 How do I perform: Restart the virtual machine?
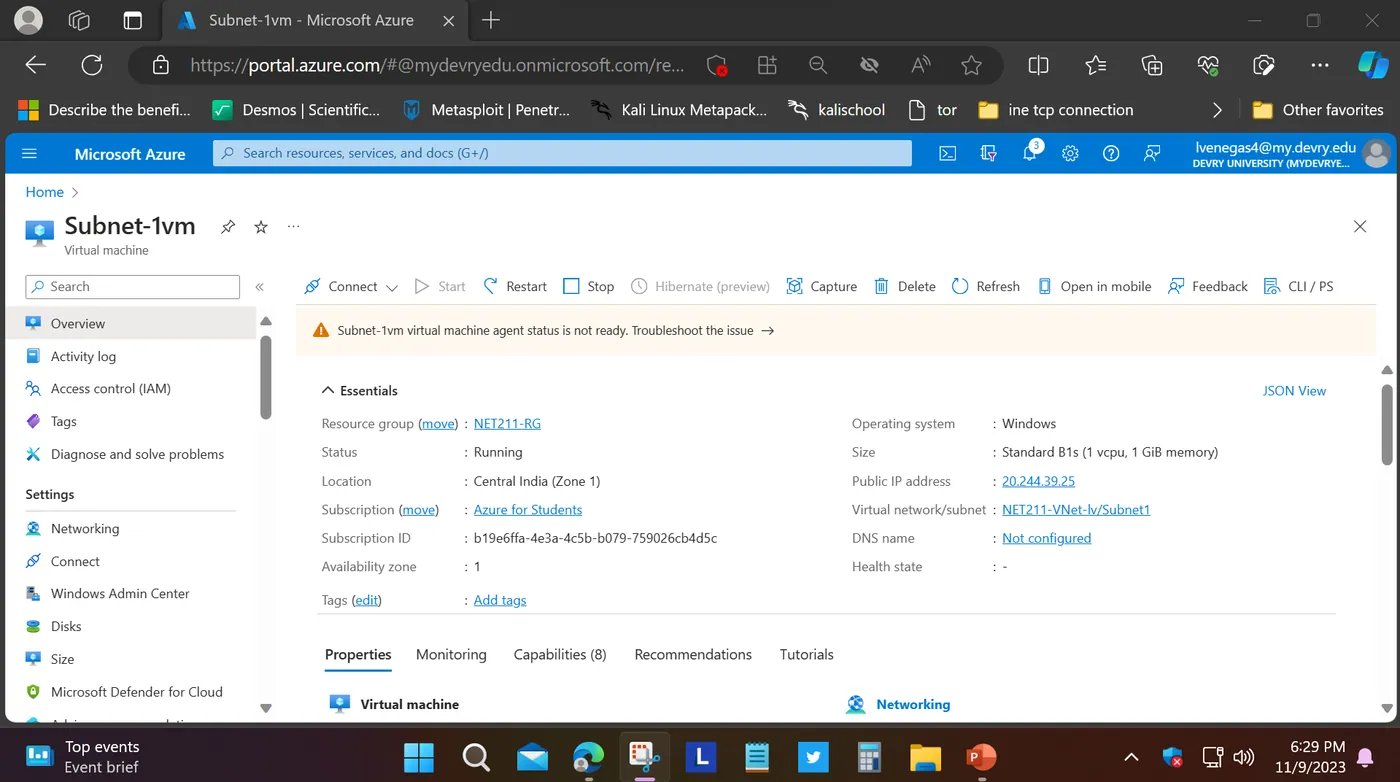515,286
